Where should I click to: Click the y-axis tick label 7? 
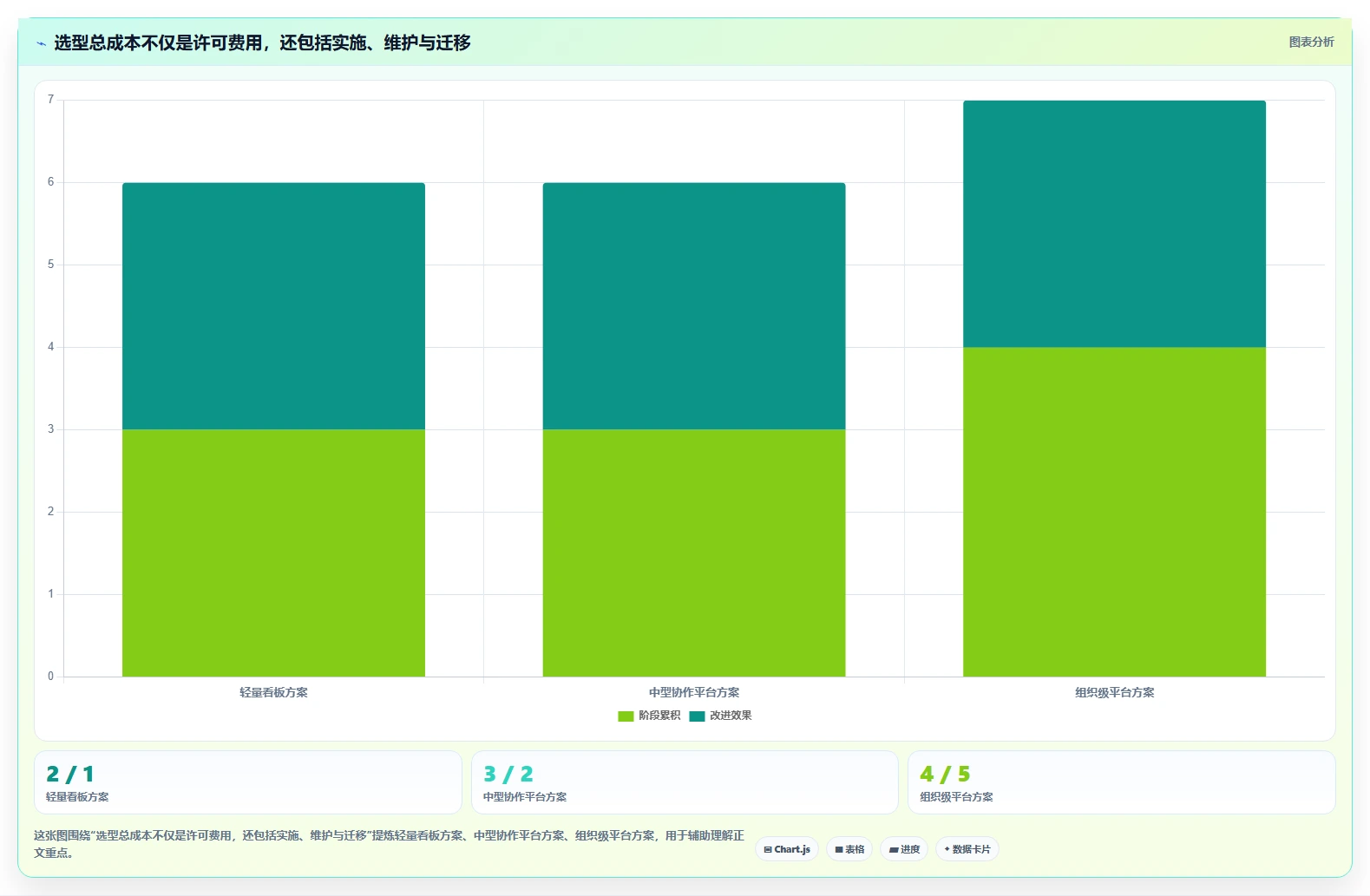[50, 100]
